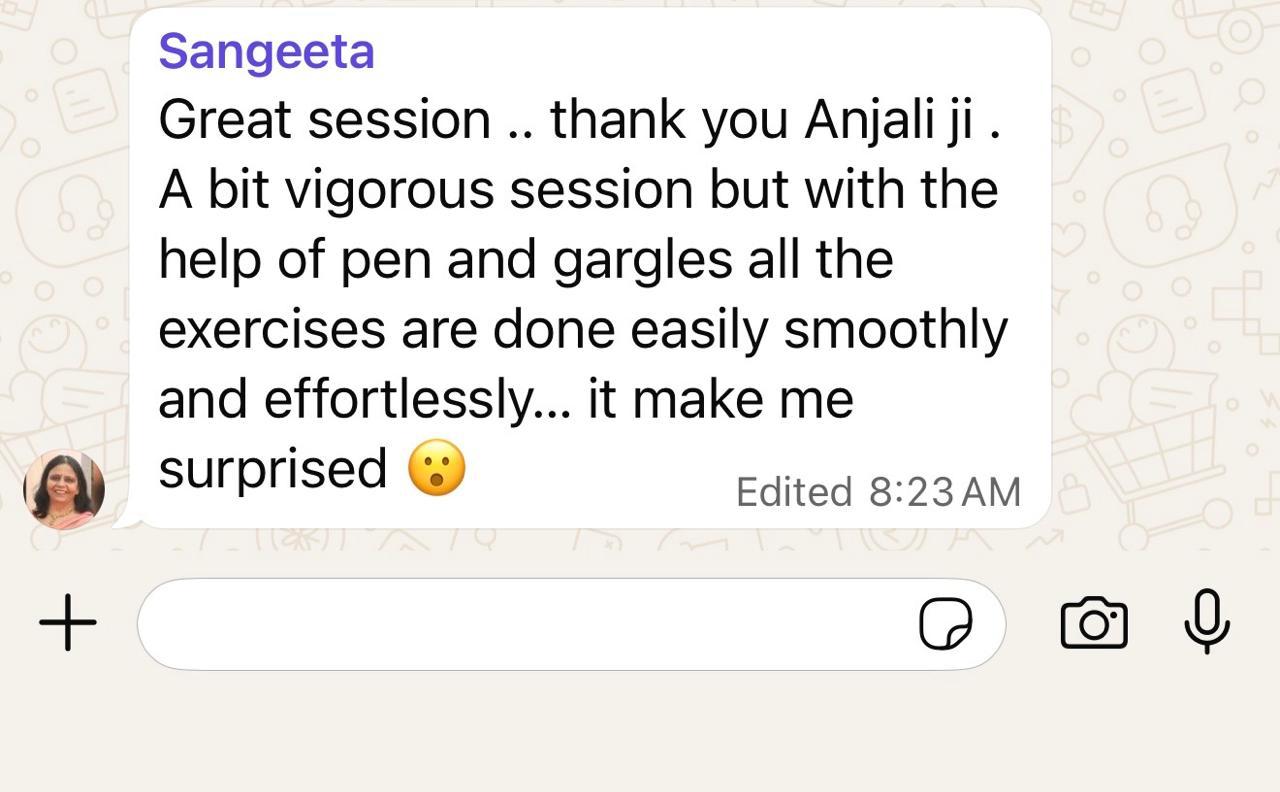Launch the camera from the chat bar

1093,623
